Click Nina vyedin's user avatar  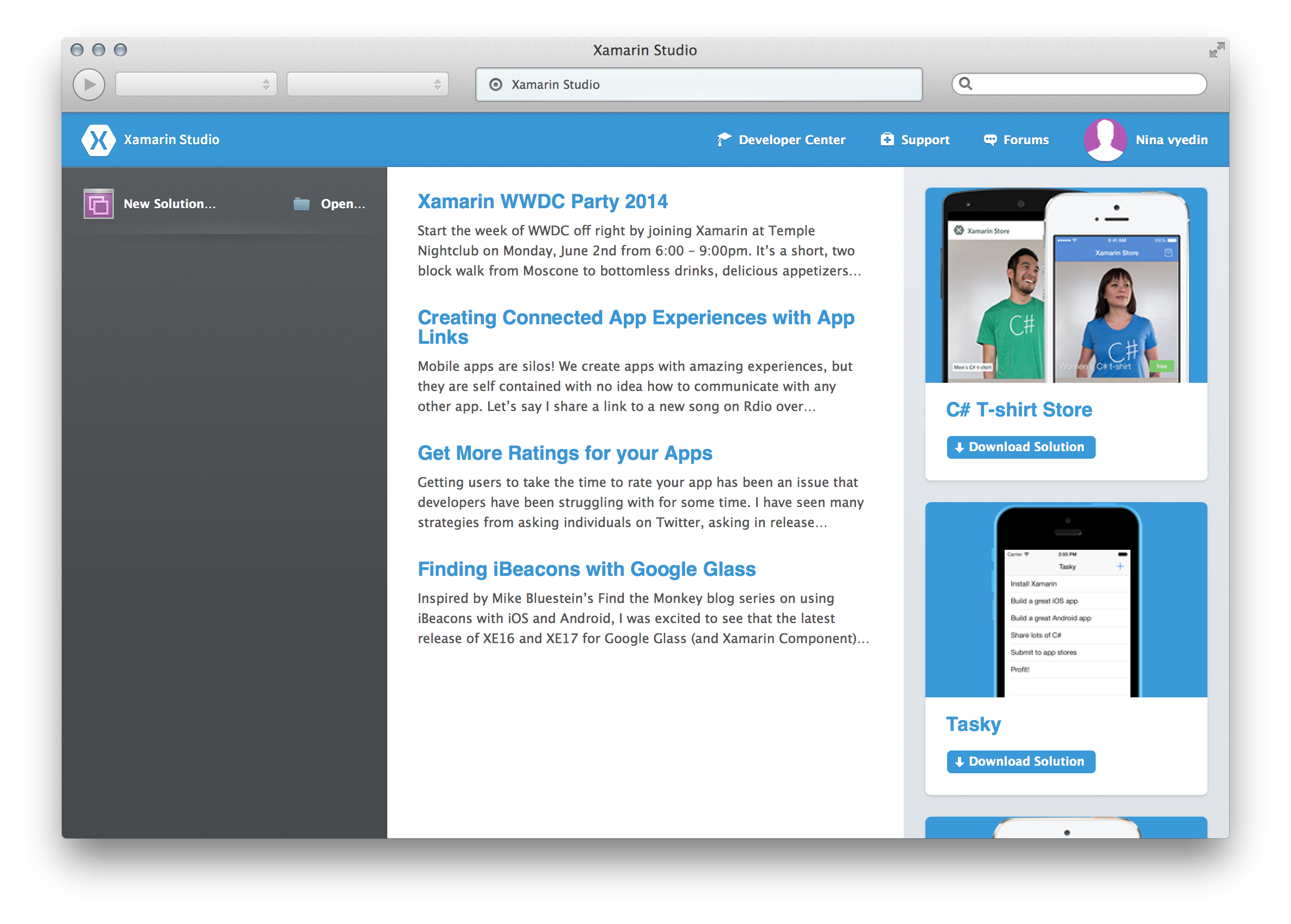click(1104, 140)
